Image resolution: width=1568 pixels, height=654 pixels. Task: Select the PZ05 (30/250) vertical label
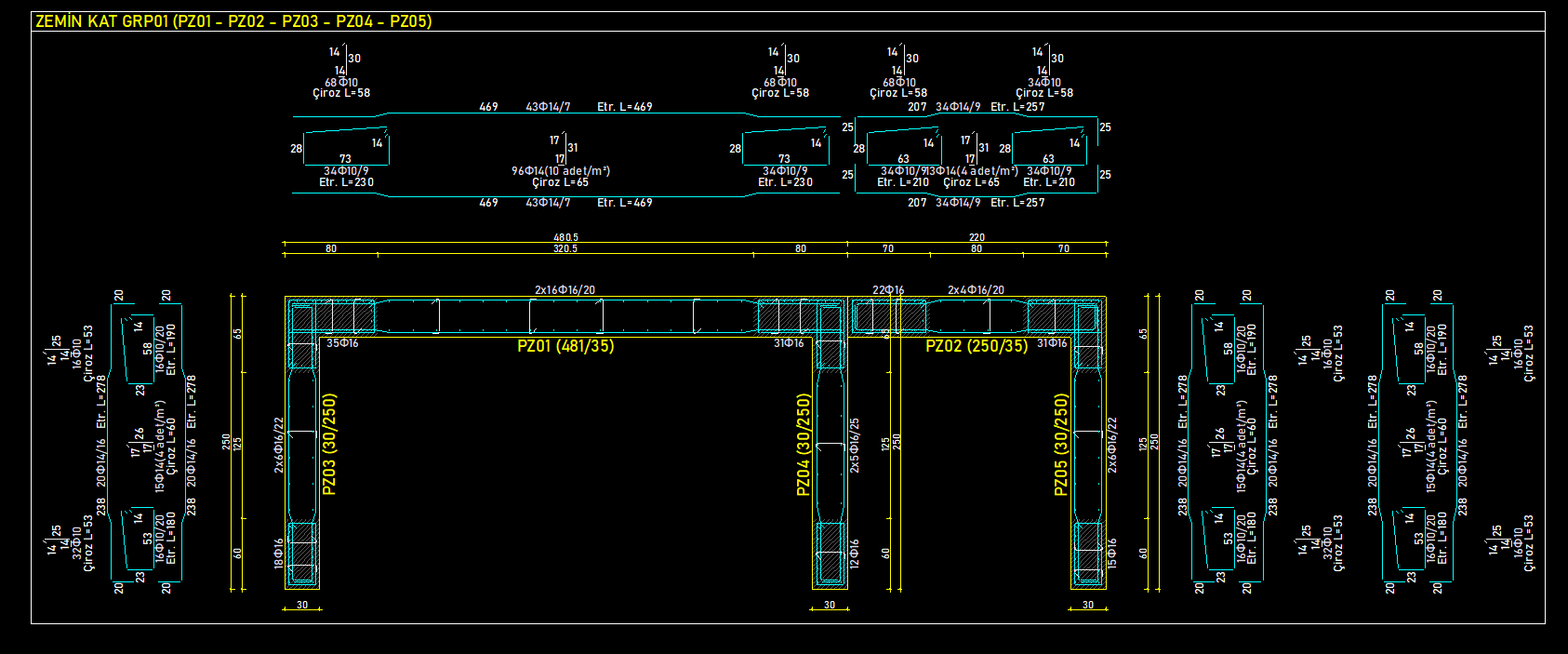click(x=1060, y=444)
